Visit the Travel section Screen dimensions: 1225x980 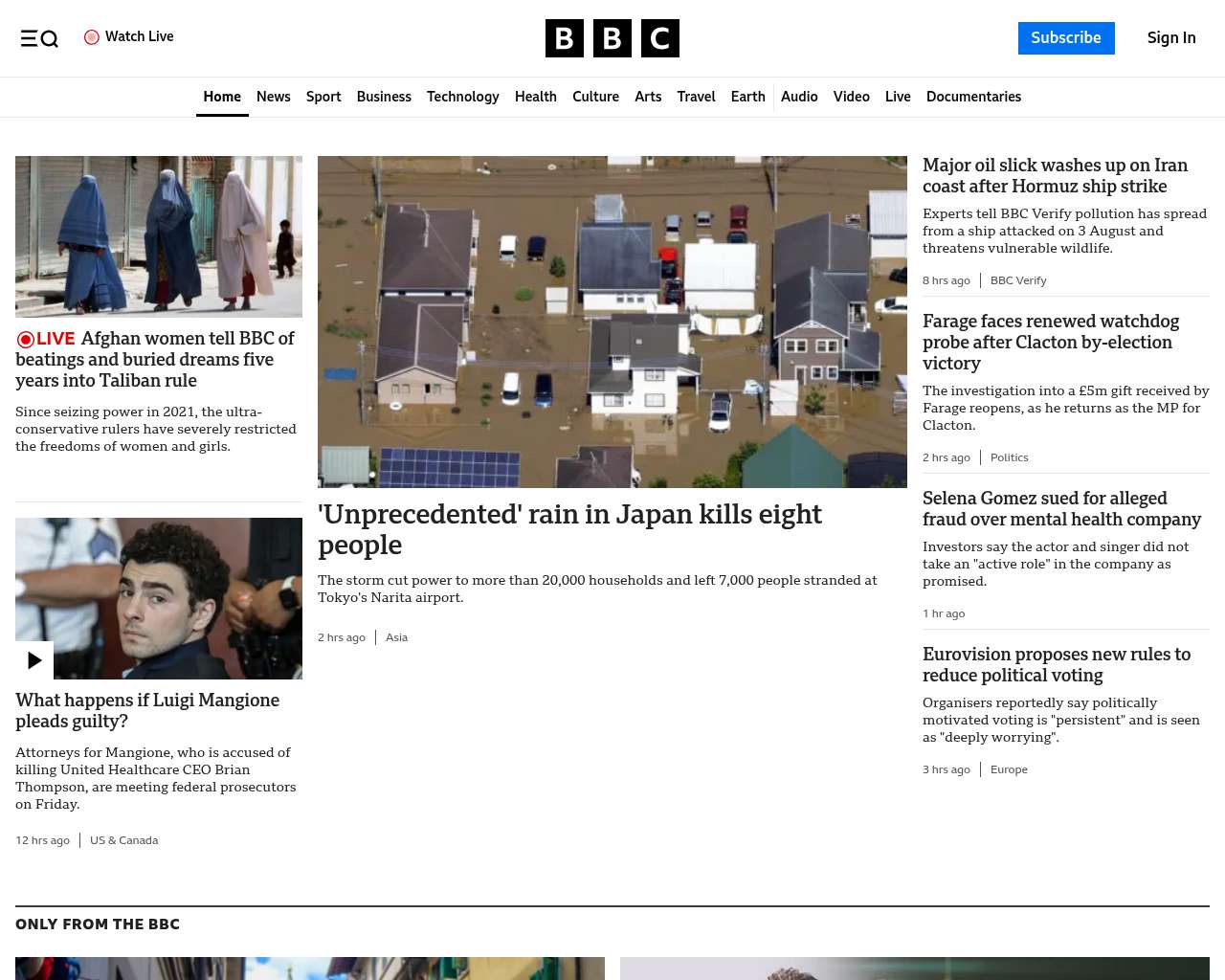(x=696, y=97)
